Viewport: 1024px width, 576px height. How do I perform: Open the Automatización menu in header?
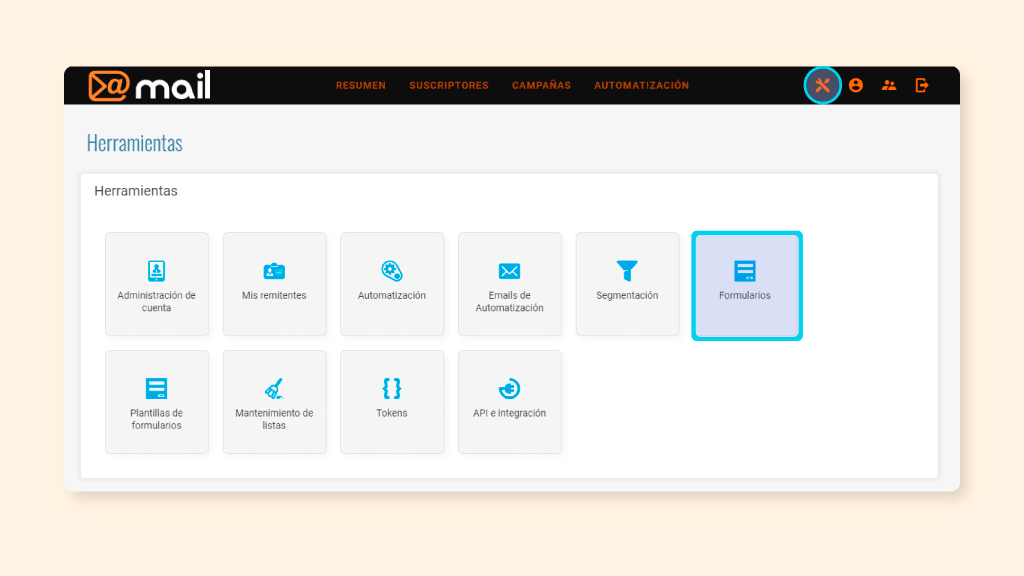641,86
